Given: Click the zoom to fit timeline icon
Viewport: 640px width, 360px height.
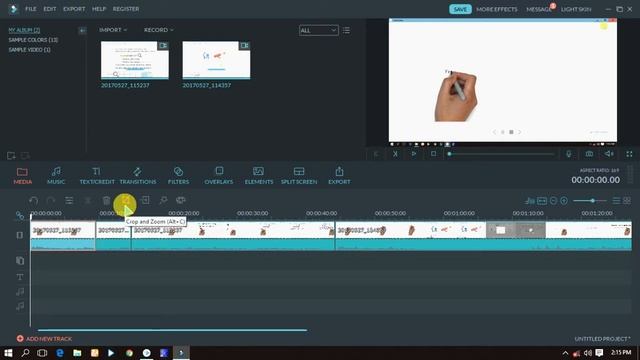Looking at the screenshot, I should [542, 200].
